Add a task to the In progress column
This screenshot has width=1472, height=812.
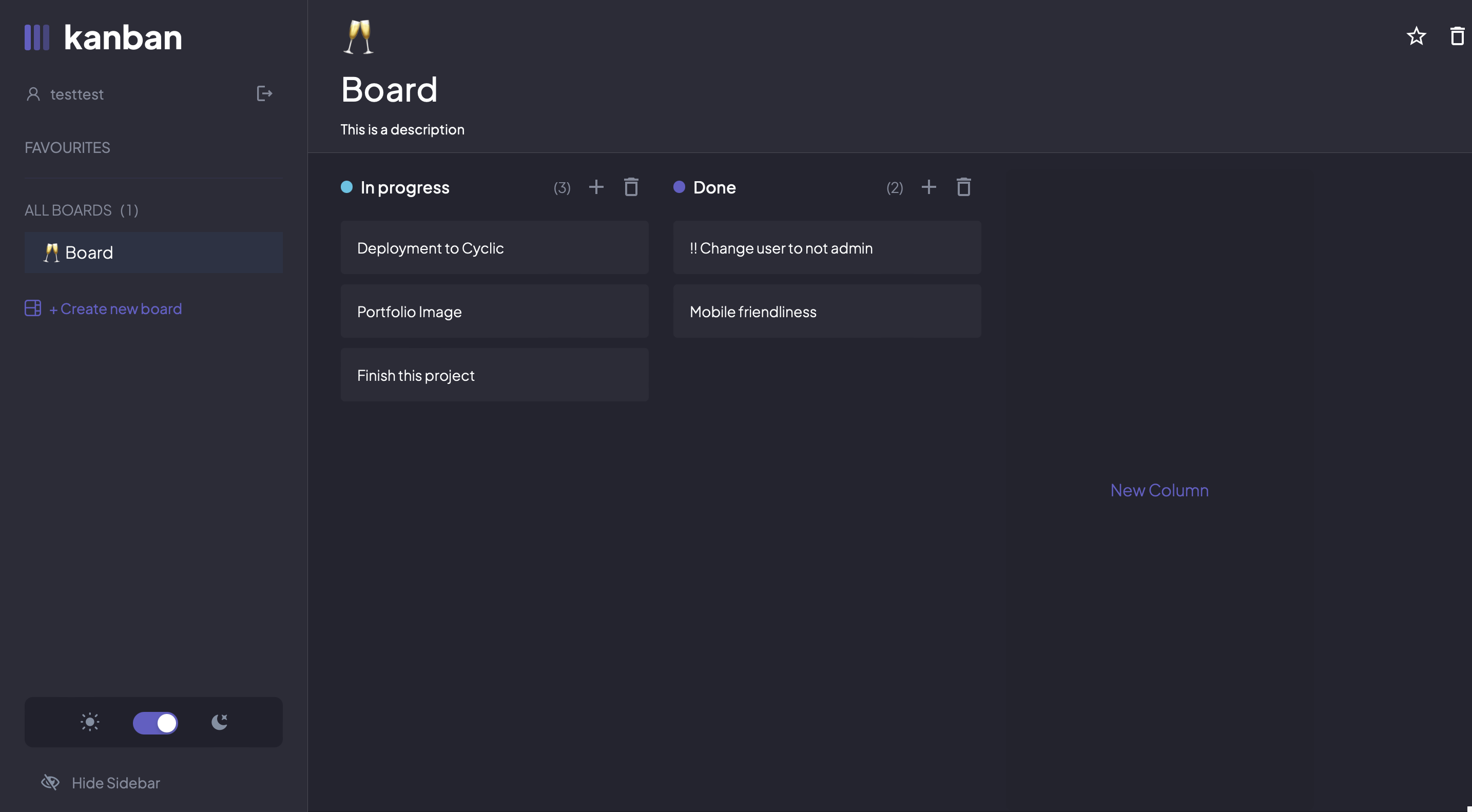pos(596,187)
